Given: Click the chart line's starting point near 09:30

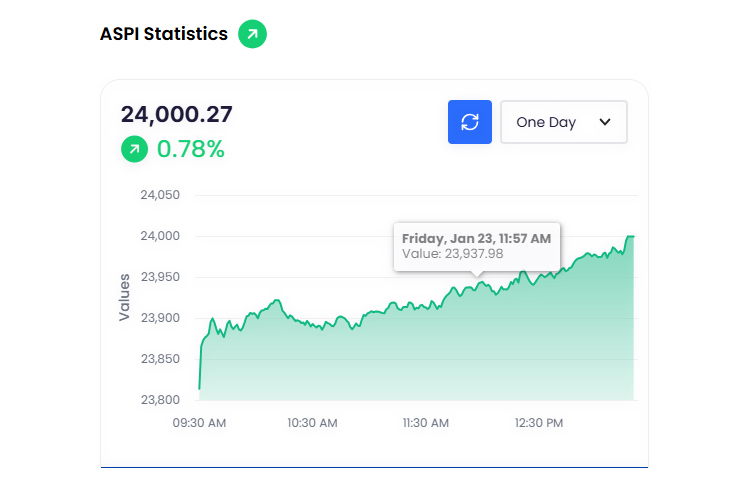Looking at the screenshot, I should pyautogui.click(x=200, y=388).
